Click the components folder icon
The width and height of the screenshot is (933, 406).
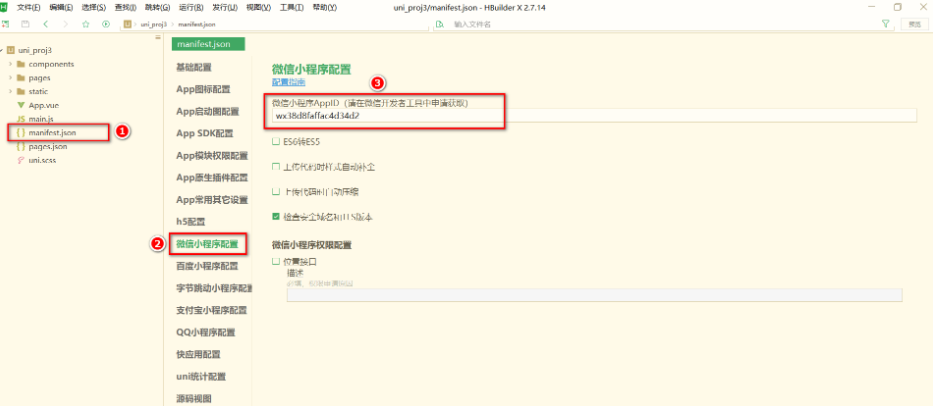pos(21,64)
